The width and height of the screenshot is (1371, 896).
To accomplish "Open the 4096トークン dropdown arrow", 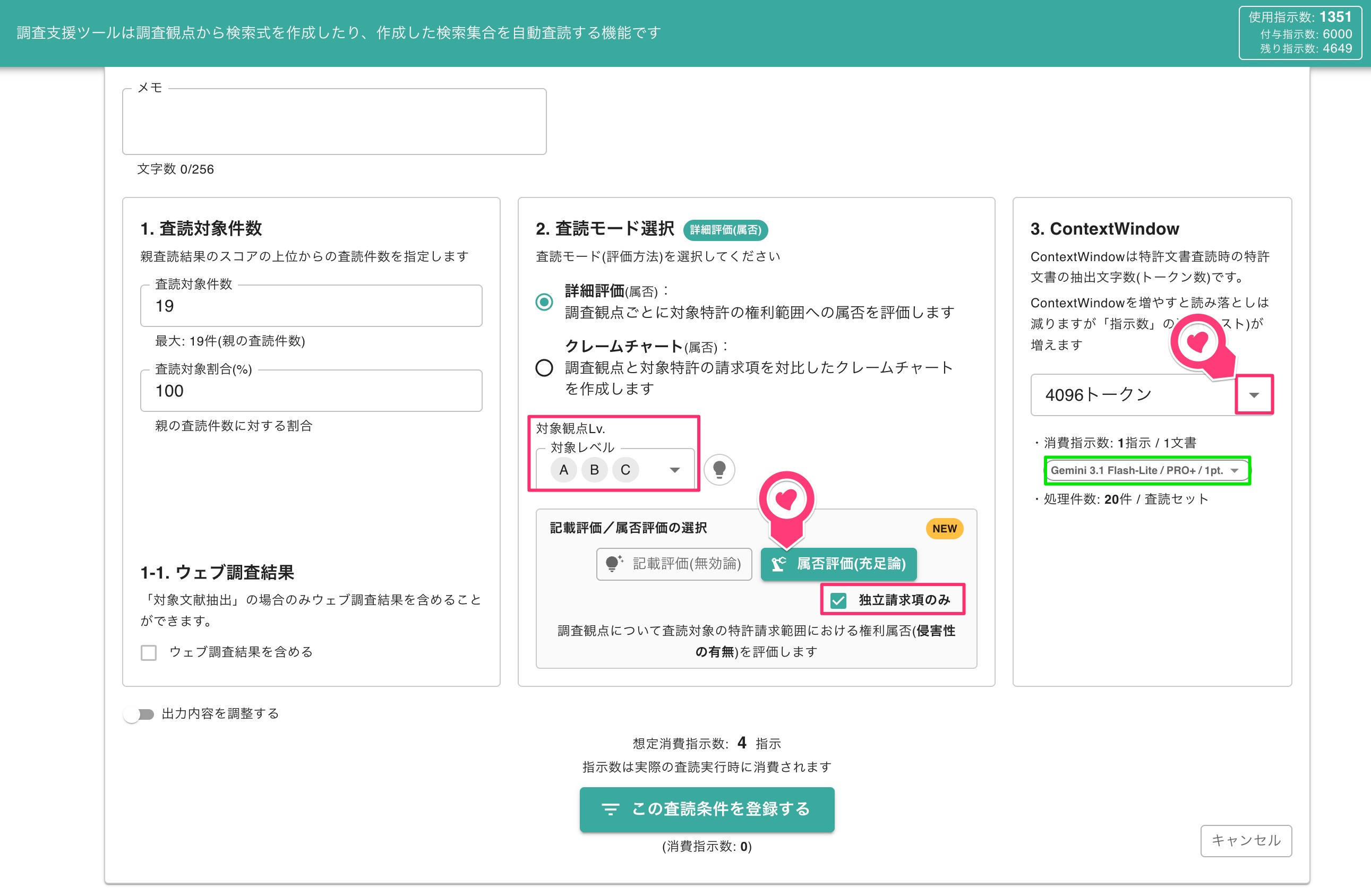I will tap(1254, 395).
